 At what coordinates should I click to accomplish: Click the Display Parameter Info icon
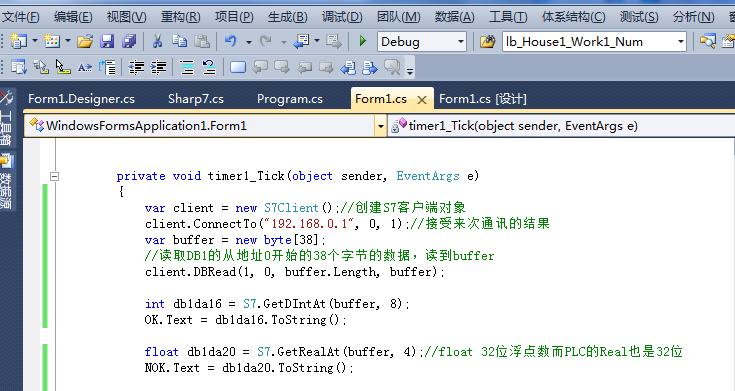click(41, 67)
